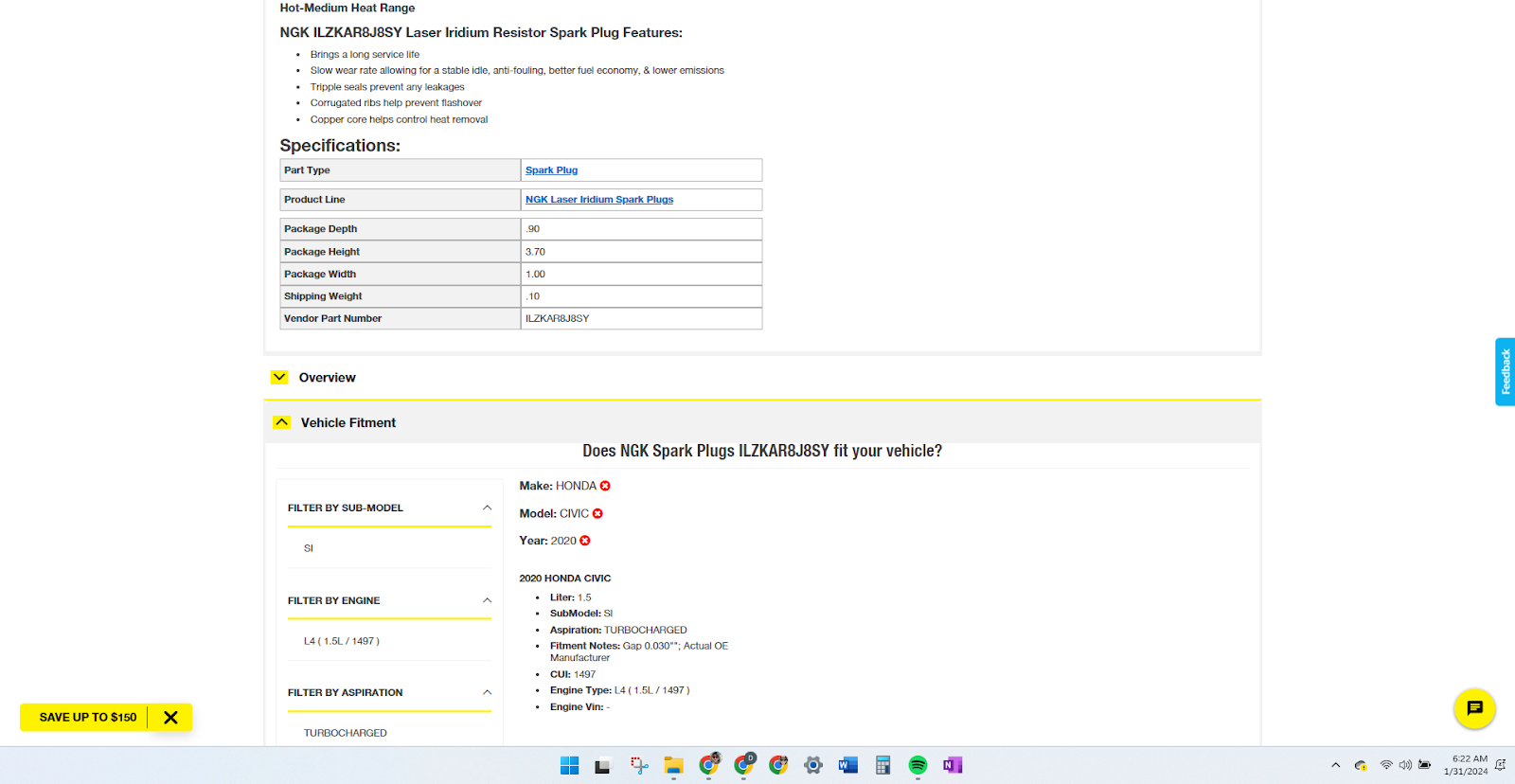Click the 2020 HONDA CIVIC fitment heading
This screenshot has width=1515, height=784.
click(x=565, y=579)
